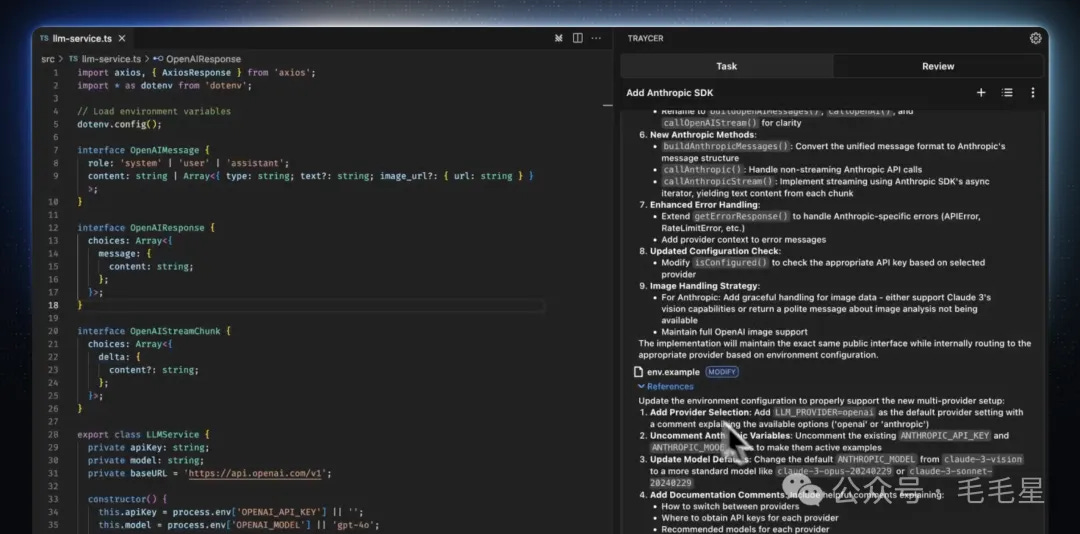Click the getErrorResponse() code reference
The height and width of the screenshot is (534, 1080).
point(741,216)
